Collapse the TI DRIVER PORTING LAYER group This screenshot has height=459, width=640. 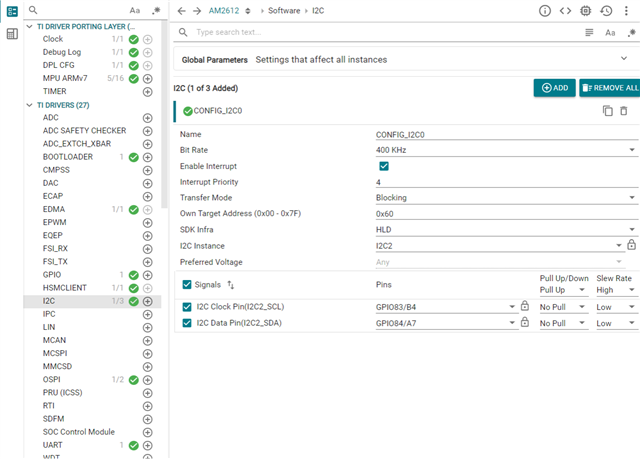coord(29,27)
